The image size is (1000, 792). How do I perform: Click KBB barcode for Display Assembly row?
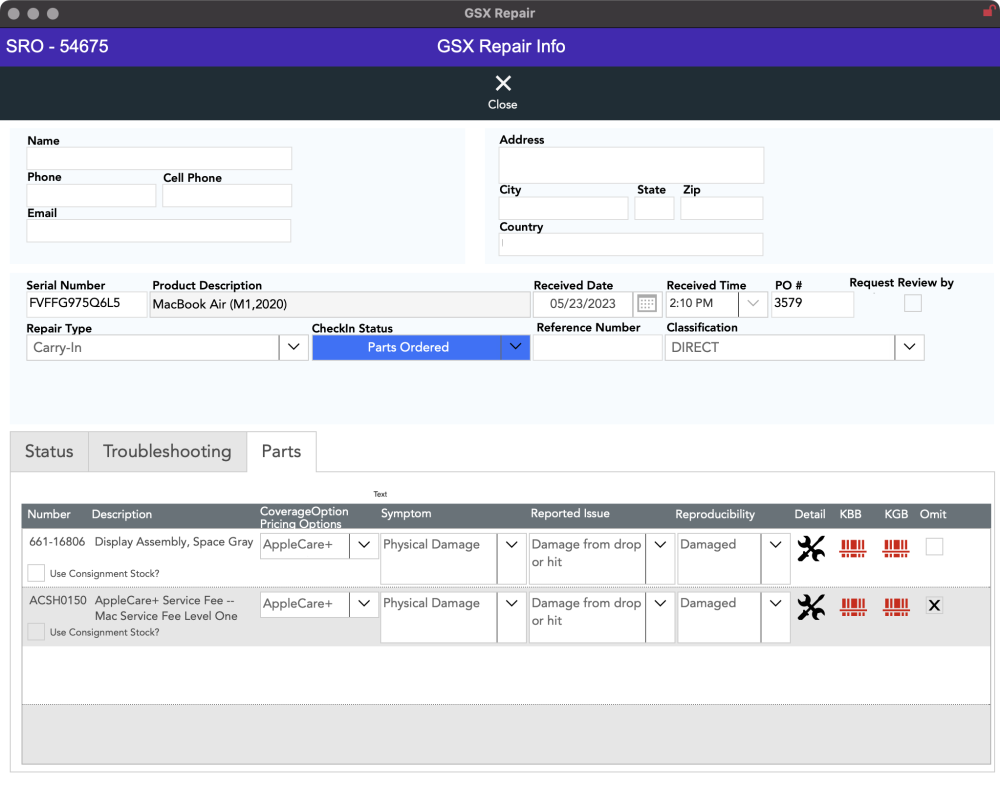point(852,548)
